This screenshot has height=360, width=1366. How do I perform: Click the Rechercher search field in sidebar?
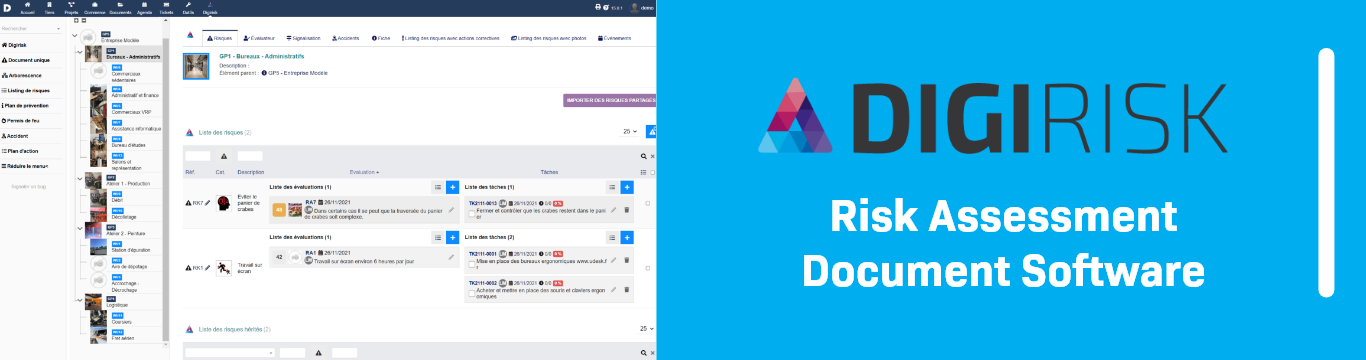point(31,29)
